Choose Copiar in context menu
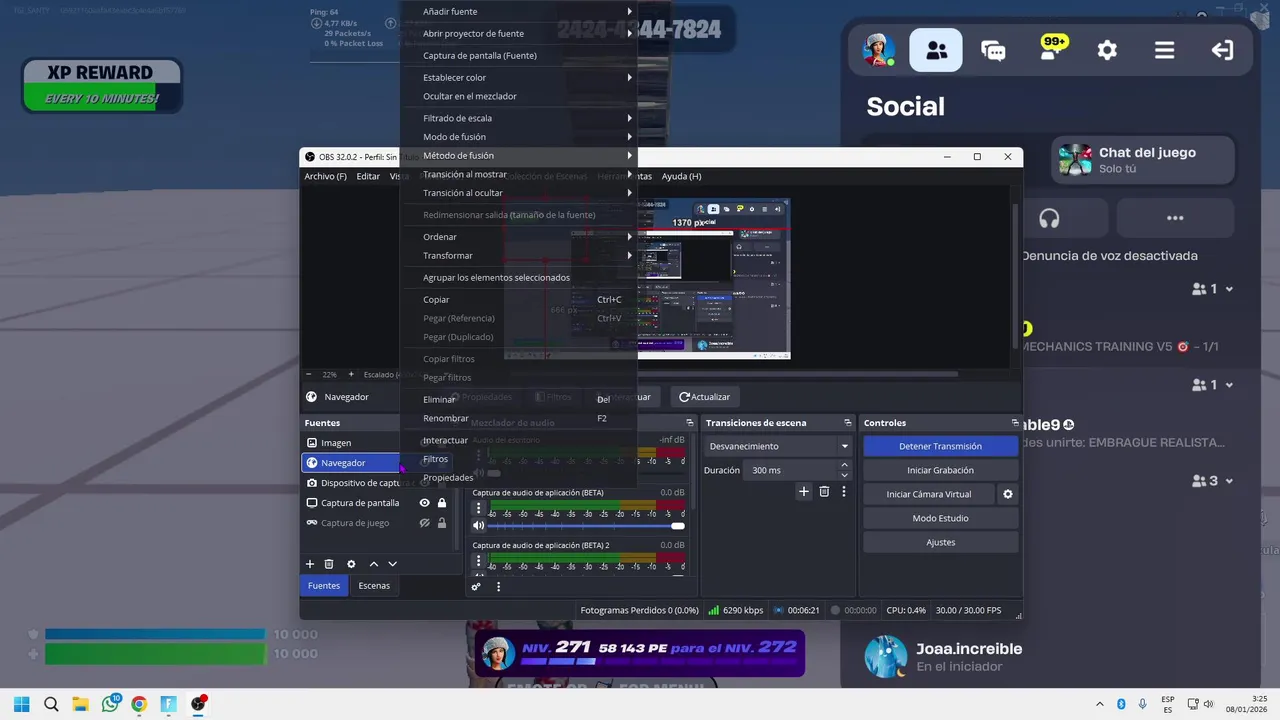Screen dimensions: 1280x720 519,300
